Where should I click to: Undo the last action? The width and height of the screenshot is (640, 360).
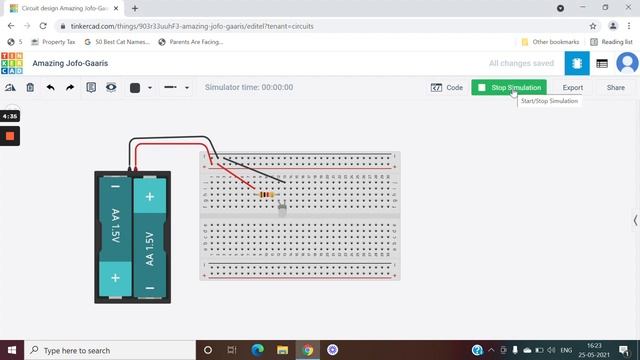pyautogui.click(x=50, y=87)
